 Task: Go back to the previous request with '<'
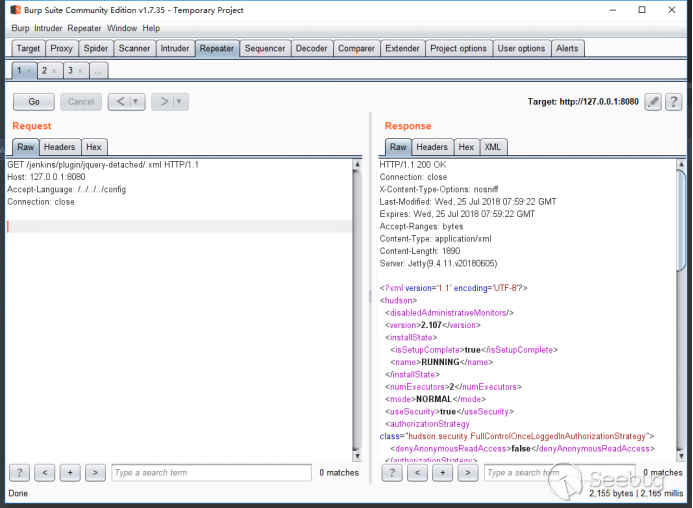pyautogui.click(x=120, y=102)
